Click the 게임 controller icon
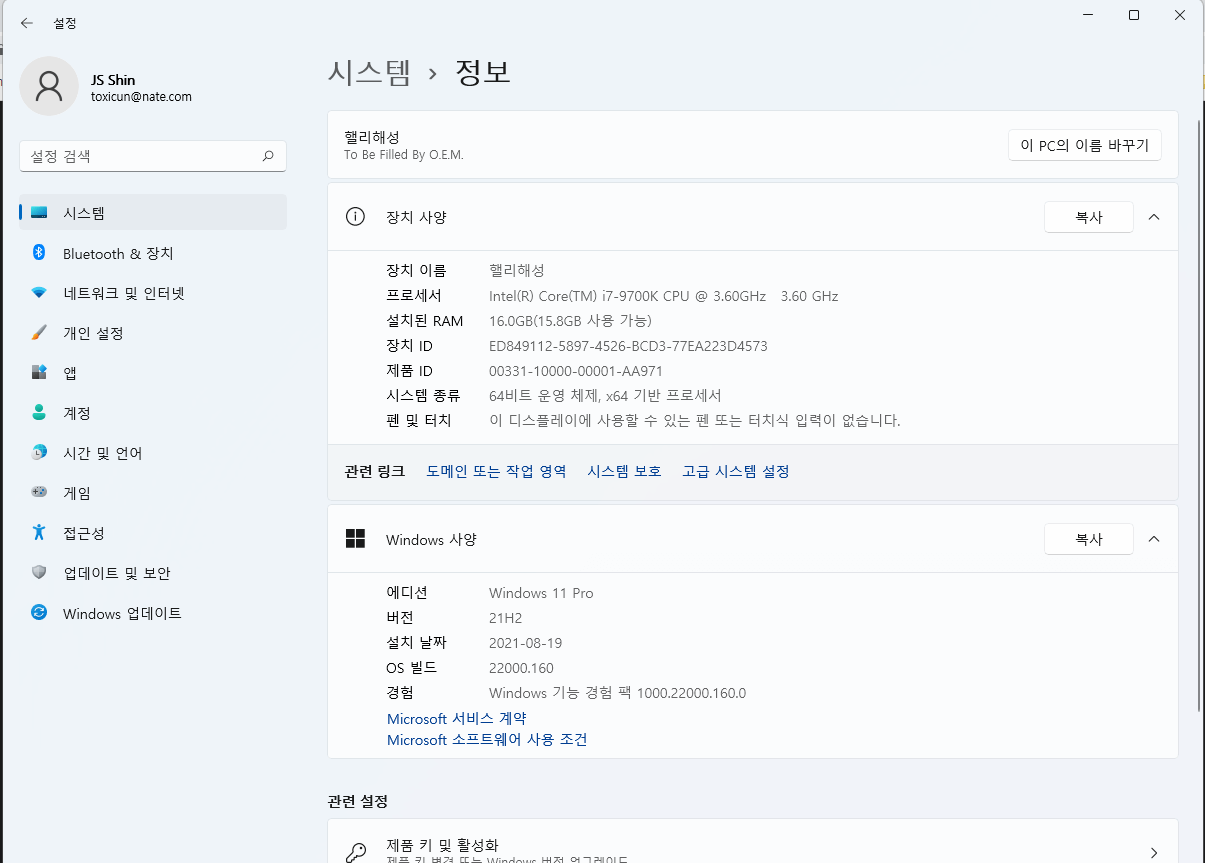This screenshot has width=1205, height=863. pos(39,493)
